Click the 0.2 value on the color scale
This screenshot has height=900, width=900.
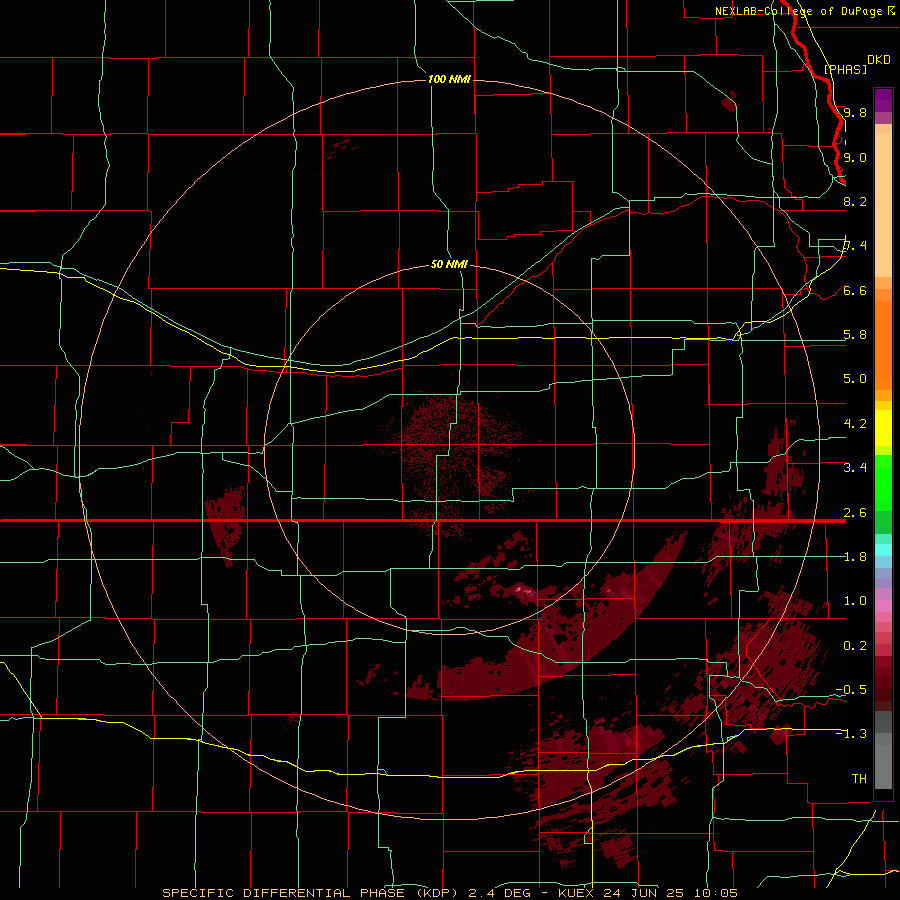[x=855, y=646]
